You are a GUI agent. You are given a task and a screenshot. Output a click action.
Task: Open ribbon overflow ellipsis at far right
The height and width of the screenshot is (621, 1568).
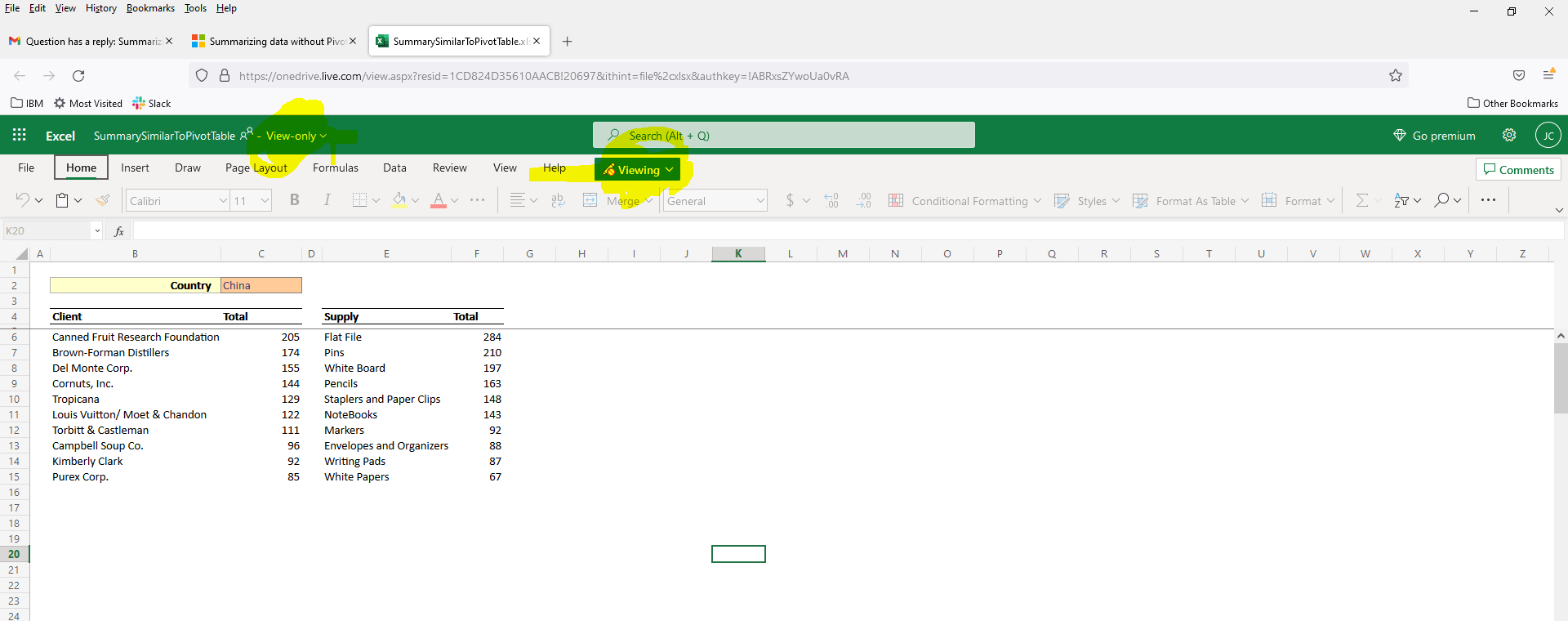[1488, 200]
